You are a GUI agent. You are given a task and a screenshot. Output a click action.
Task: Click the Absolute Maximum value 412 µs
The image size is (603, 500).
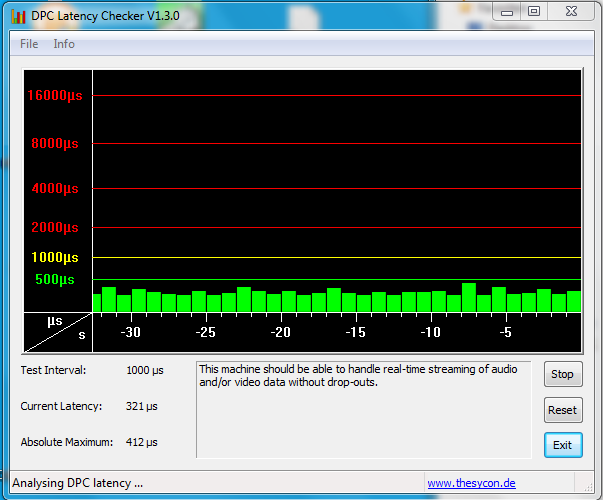[142, 442]
